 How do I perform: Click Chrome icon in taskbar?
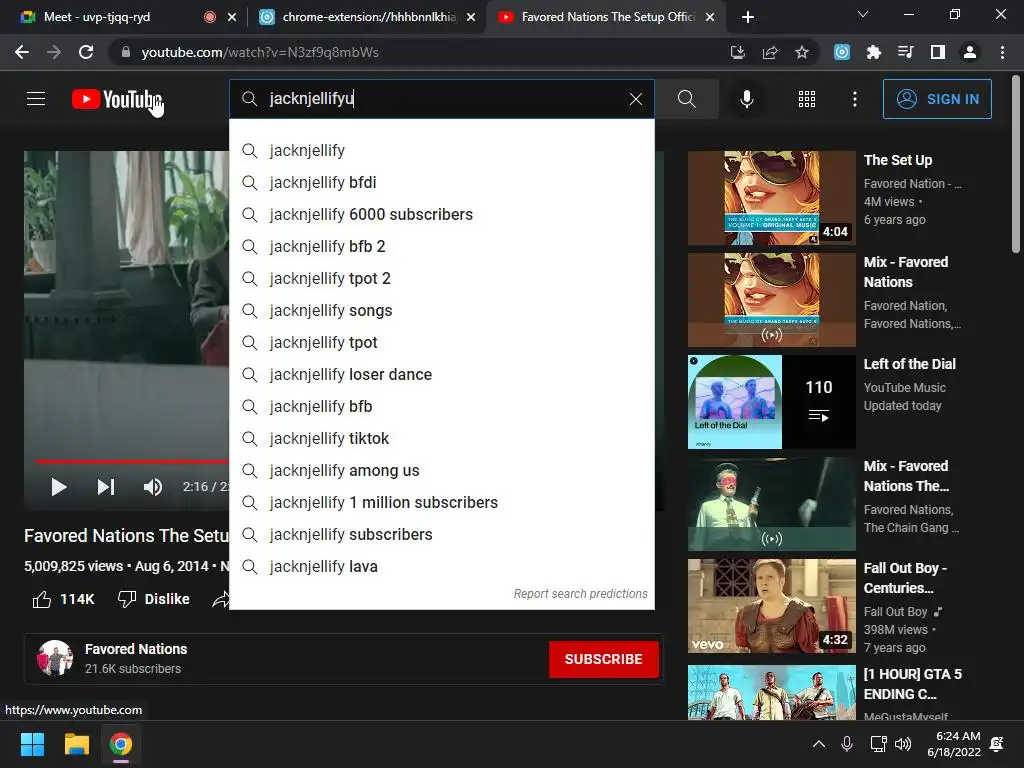click(x=120, y=744)
